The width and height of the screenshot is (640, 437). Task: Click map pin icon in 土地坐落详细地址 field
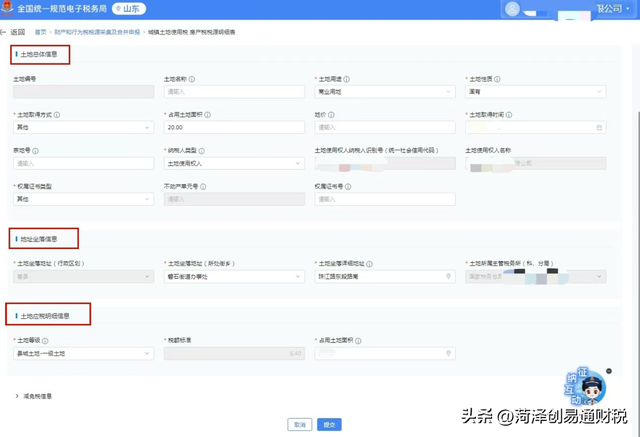[448, 276]
